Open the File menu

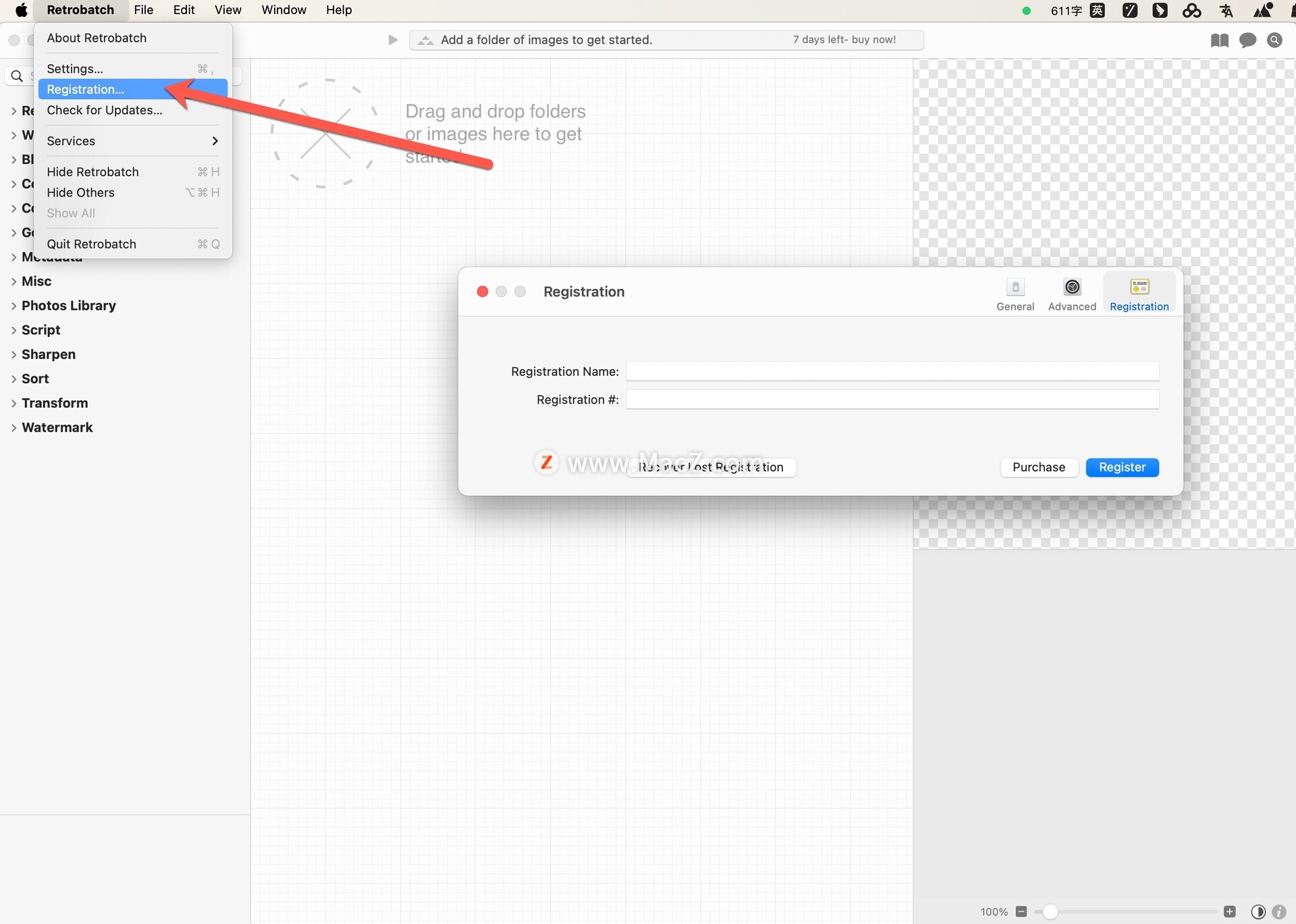coord(143,10)
